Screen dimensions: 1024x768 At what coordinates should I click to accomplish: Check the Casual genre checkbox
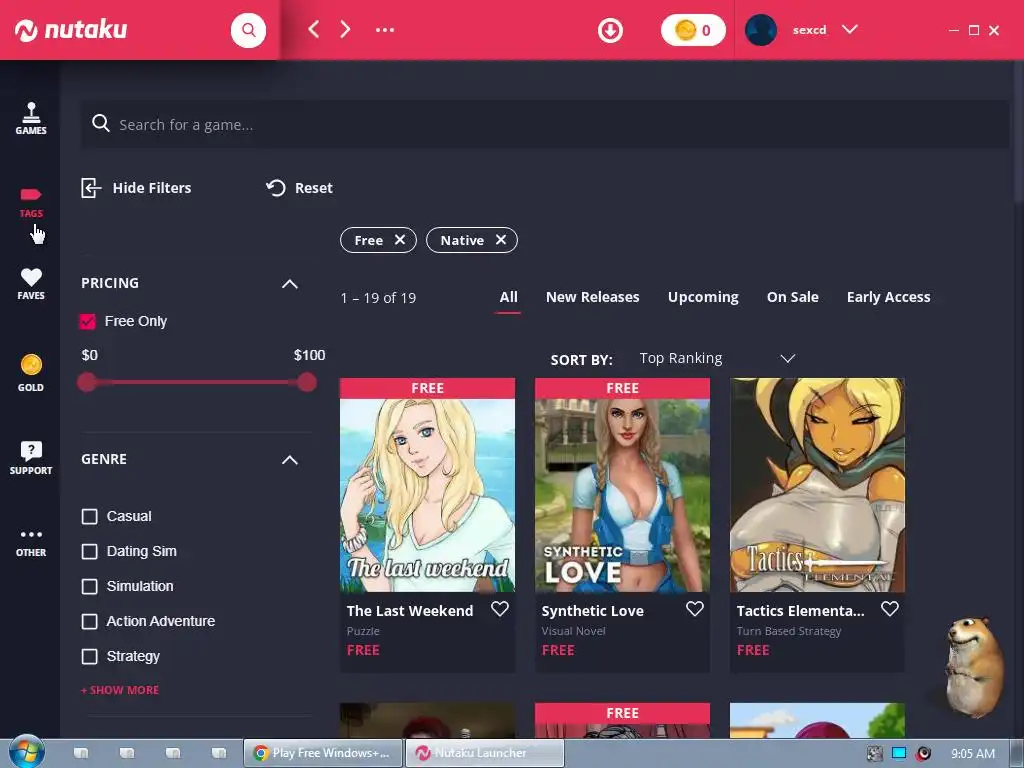(89, 517)
